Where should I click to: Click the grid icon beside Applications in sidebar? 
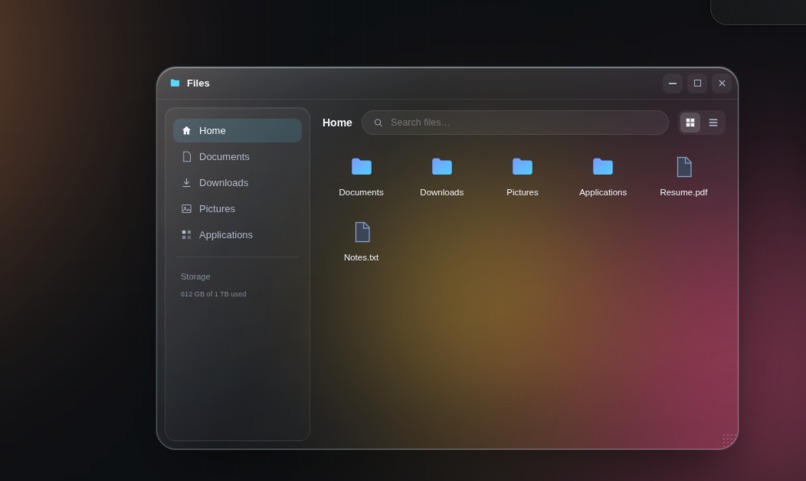click(x=187, y=235)
